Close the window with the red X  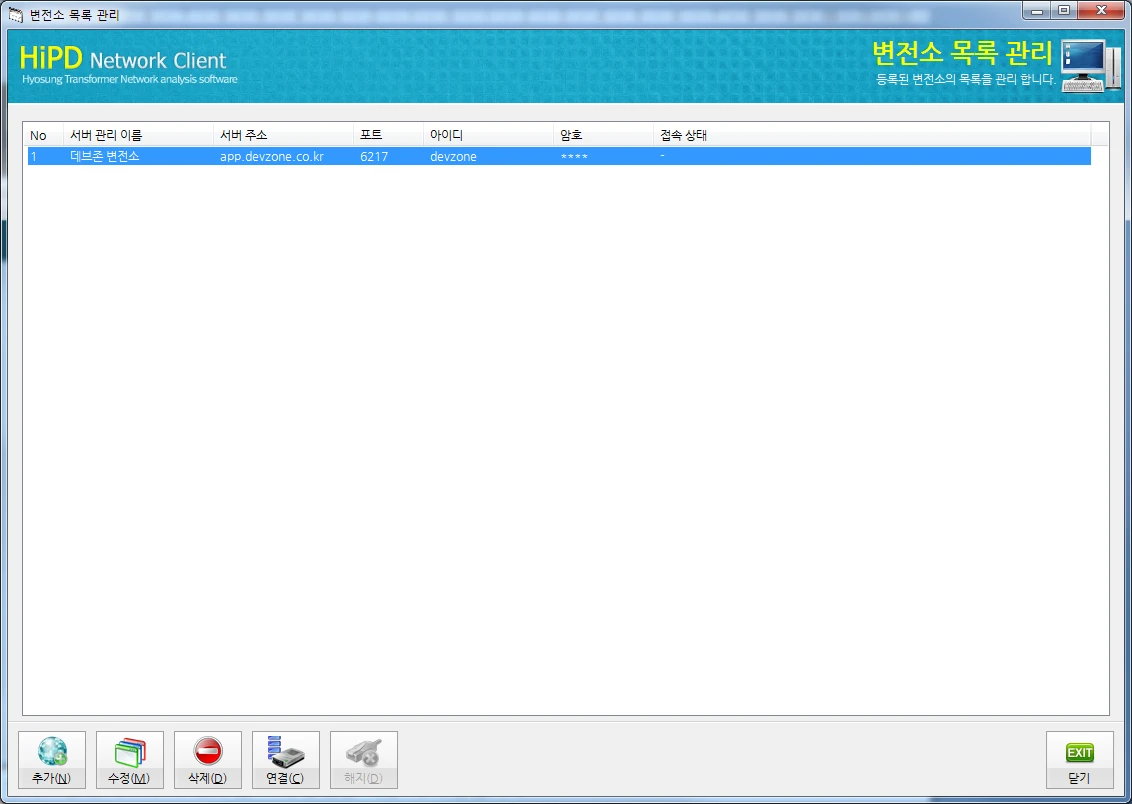coord(1101,11)
